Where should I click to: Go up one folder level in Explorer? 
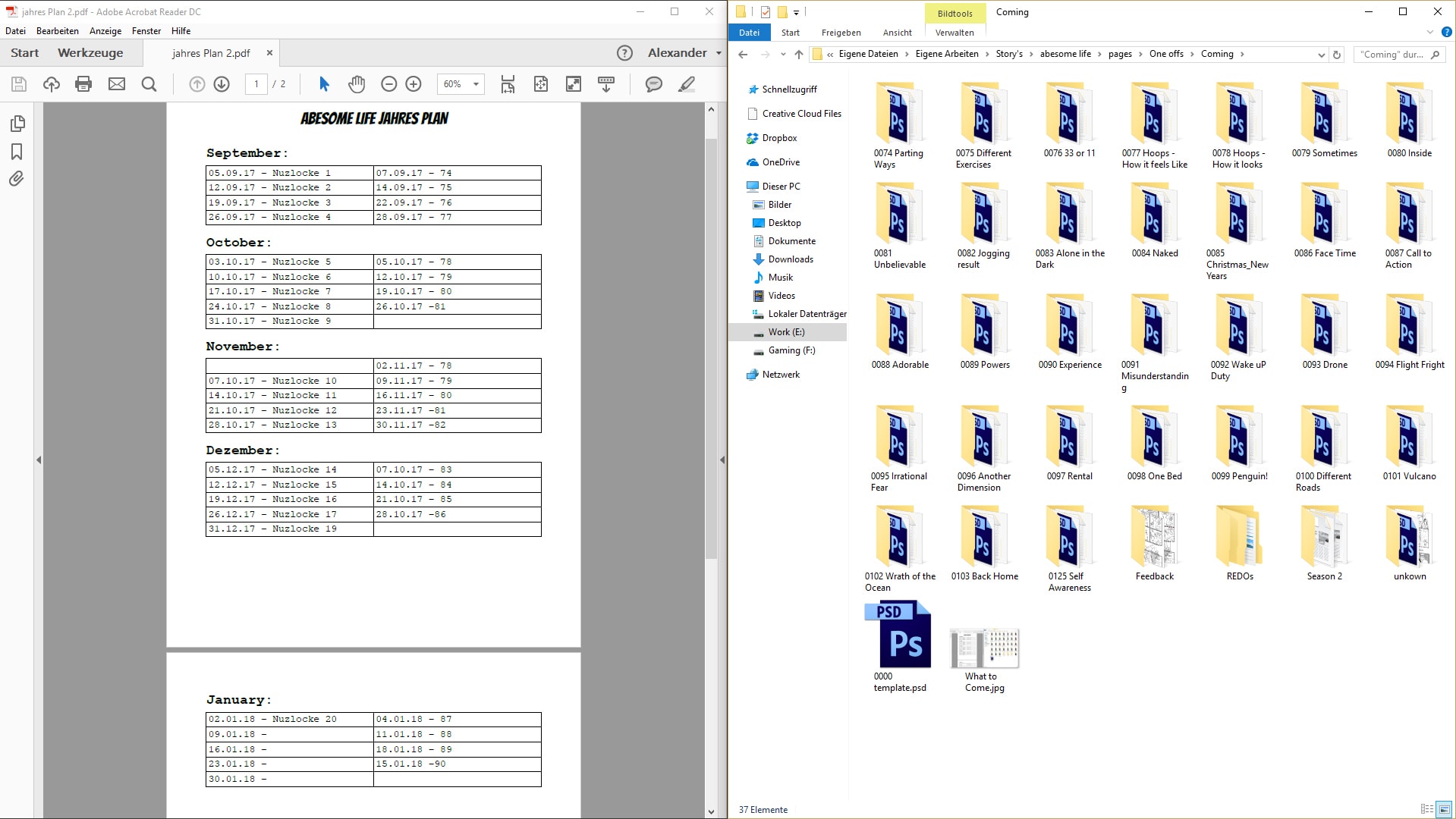(x=798, y=55)
